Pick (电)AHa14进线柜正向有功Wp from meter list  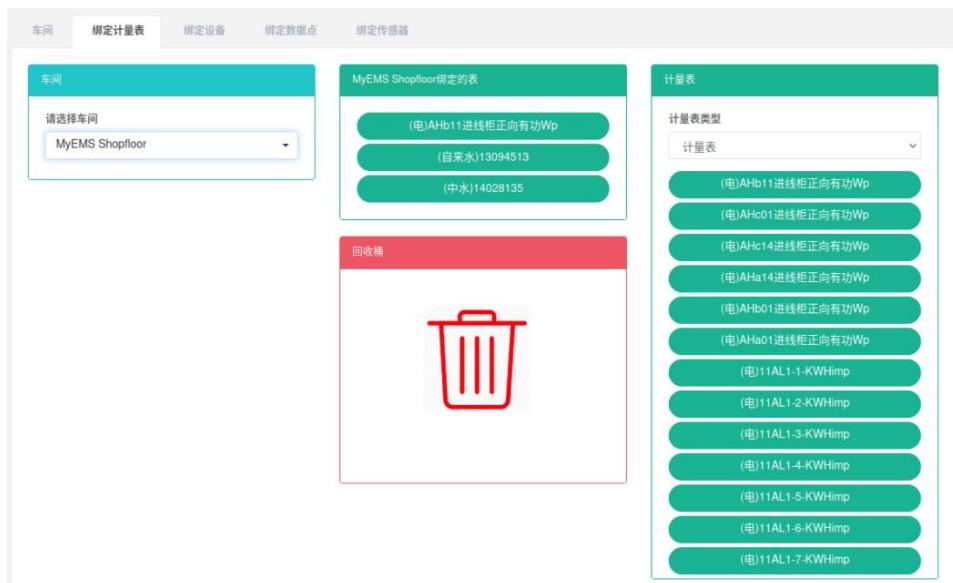pyautogui.click(x=794, y=278)
